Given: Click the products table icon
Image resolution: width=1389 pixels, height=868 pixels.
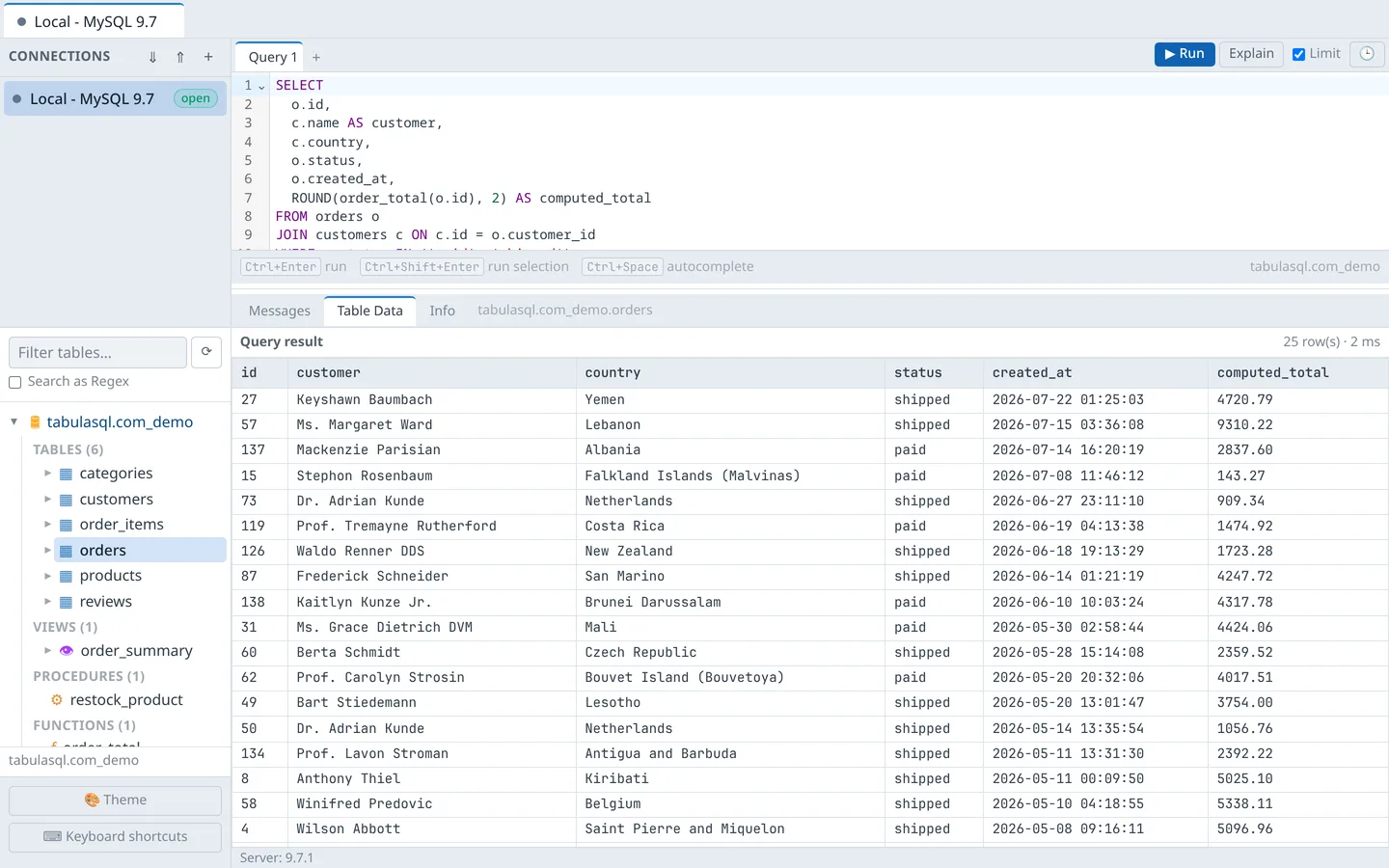Looking at the screenshot, I should pos(67,576).
